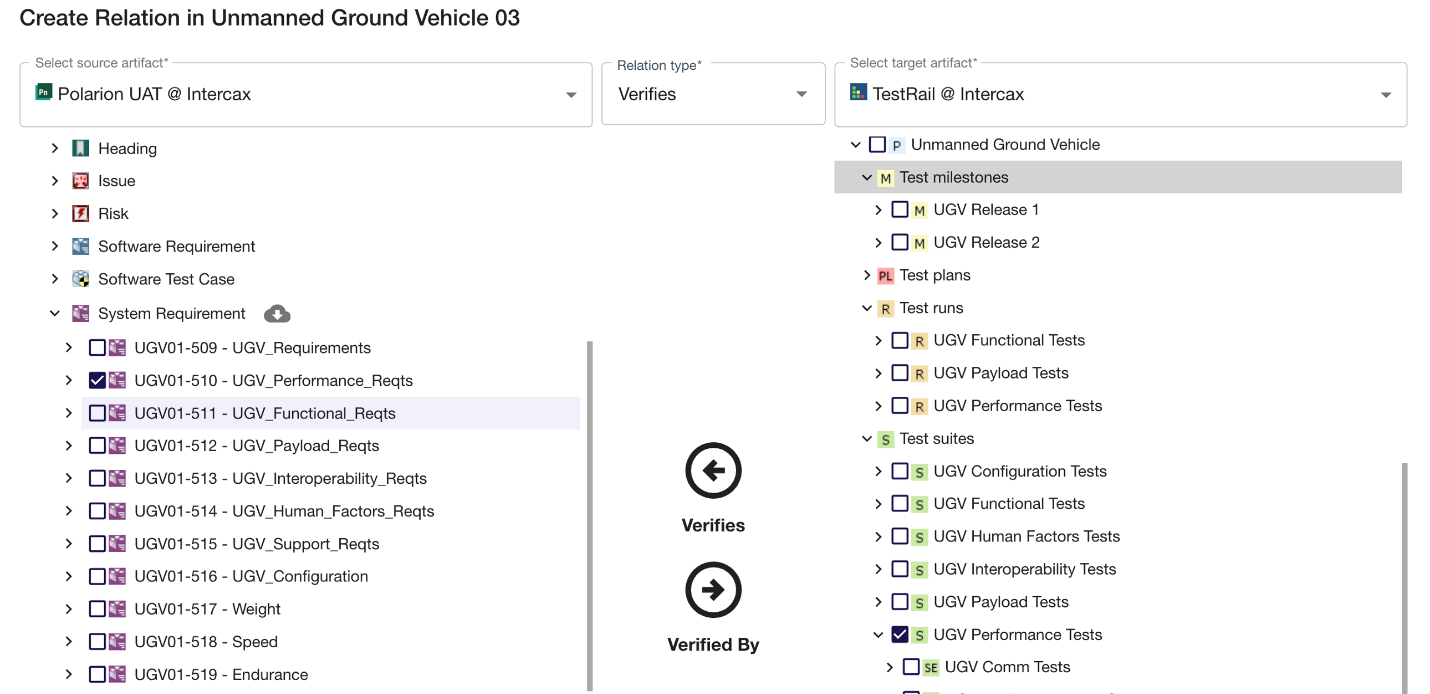Check the UGV Release 1 checkbox
The image size is (1430, 694).
click(x=899, y=210)
